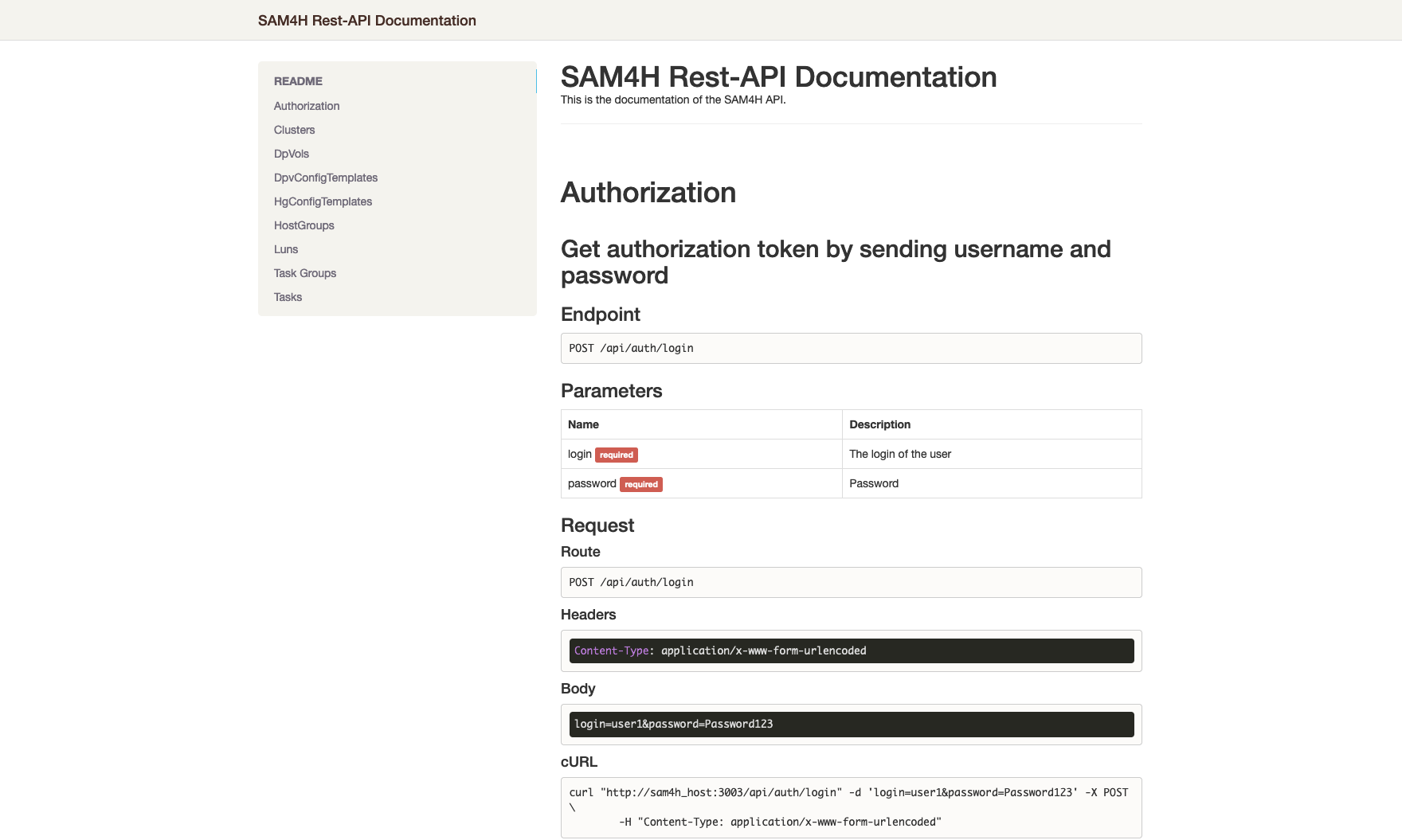Go to Tasks in the sidebar

click(x=288, y=297)
